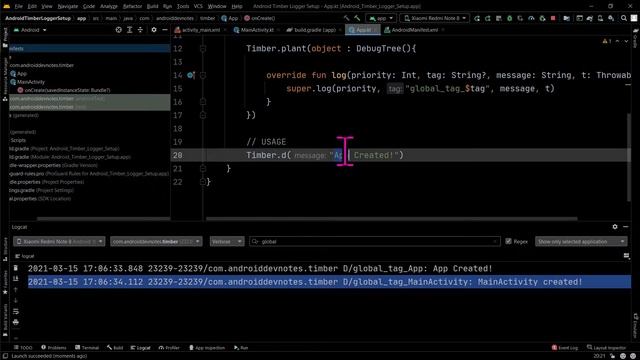Viewport: 640px width, 360px height.
Task: Click onCreate() breadcrumb in navigation bar
Action: pos(260,18)
